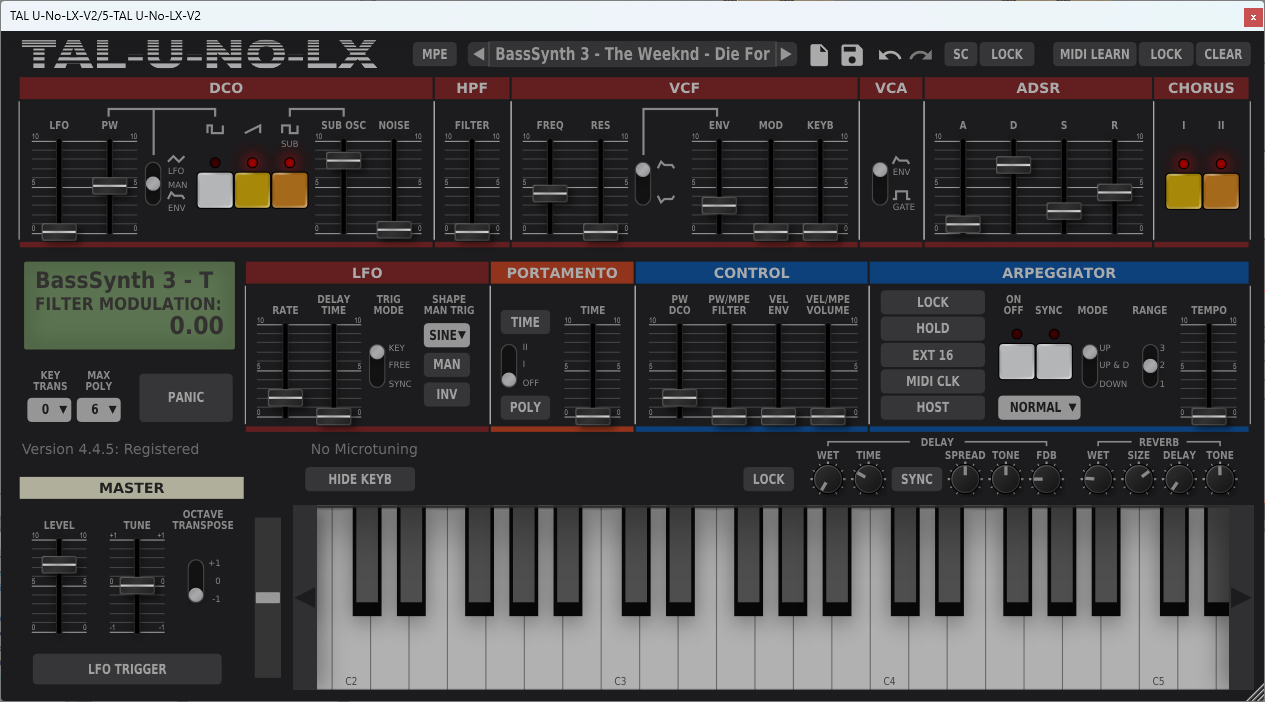This screenshot has width=1265, height=702.
Task: Toggle the DCO pulse wave white button
Action: (x=215, y=190)
